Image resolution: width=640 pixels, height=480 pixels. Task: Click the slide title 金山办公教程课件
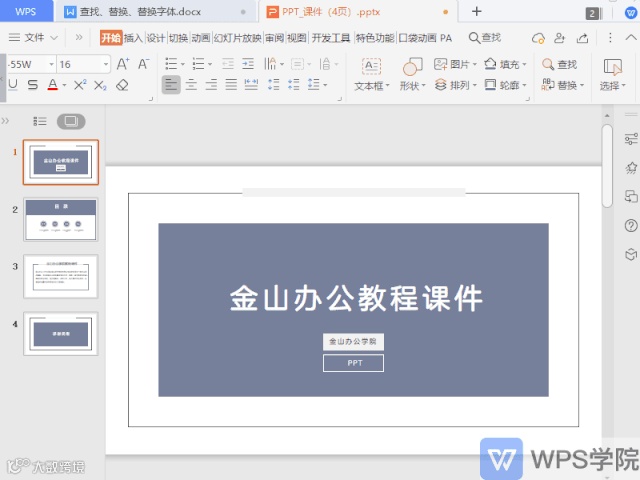[356, 298]
